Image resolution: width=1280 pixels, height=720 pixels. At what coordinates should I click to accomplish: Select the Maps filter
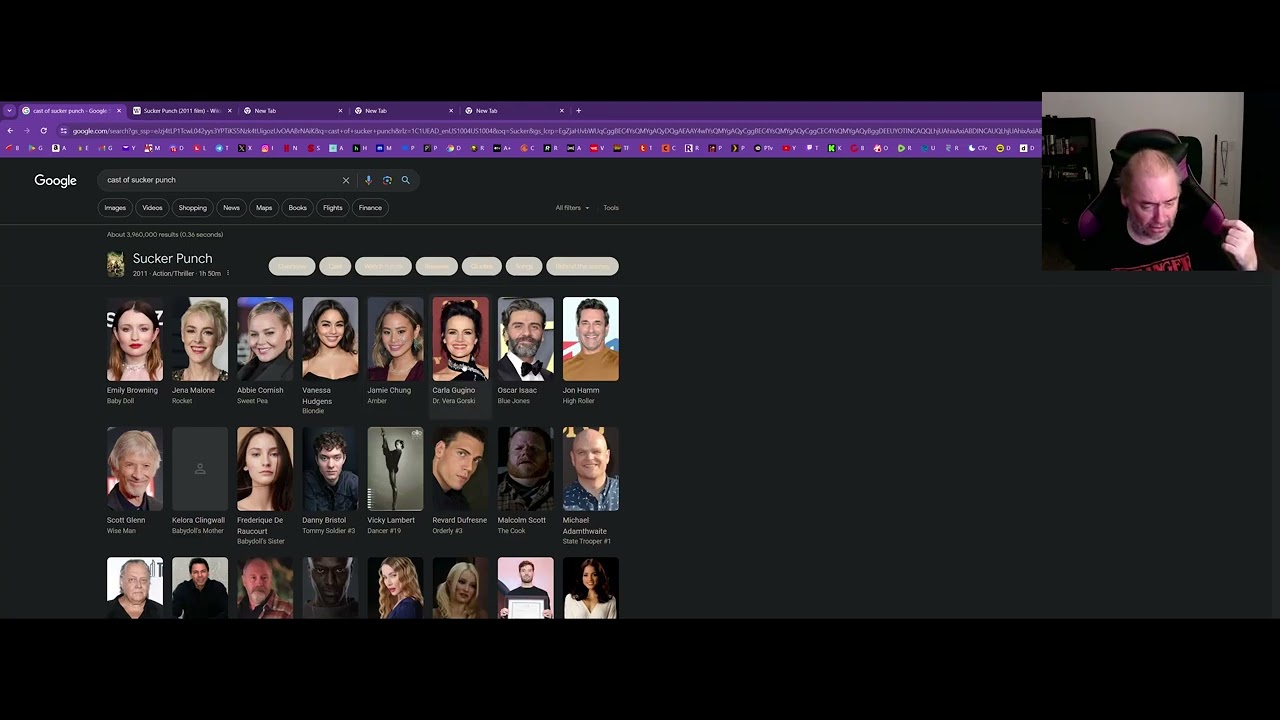pos(264,208)
